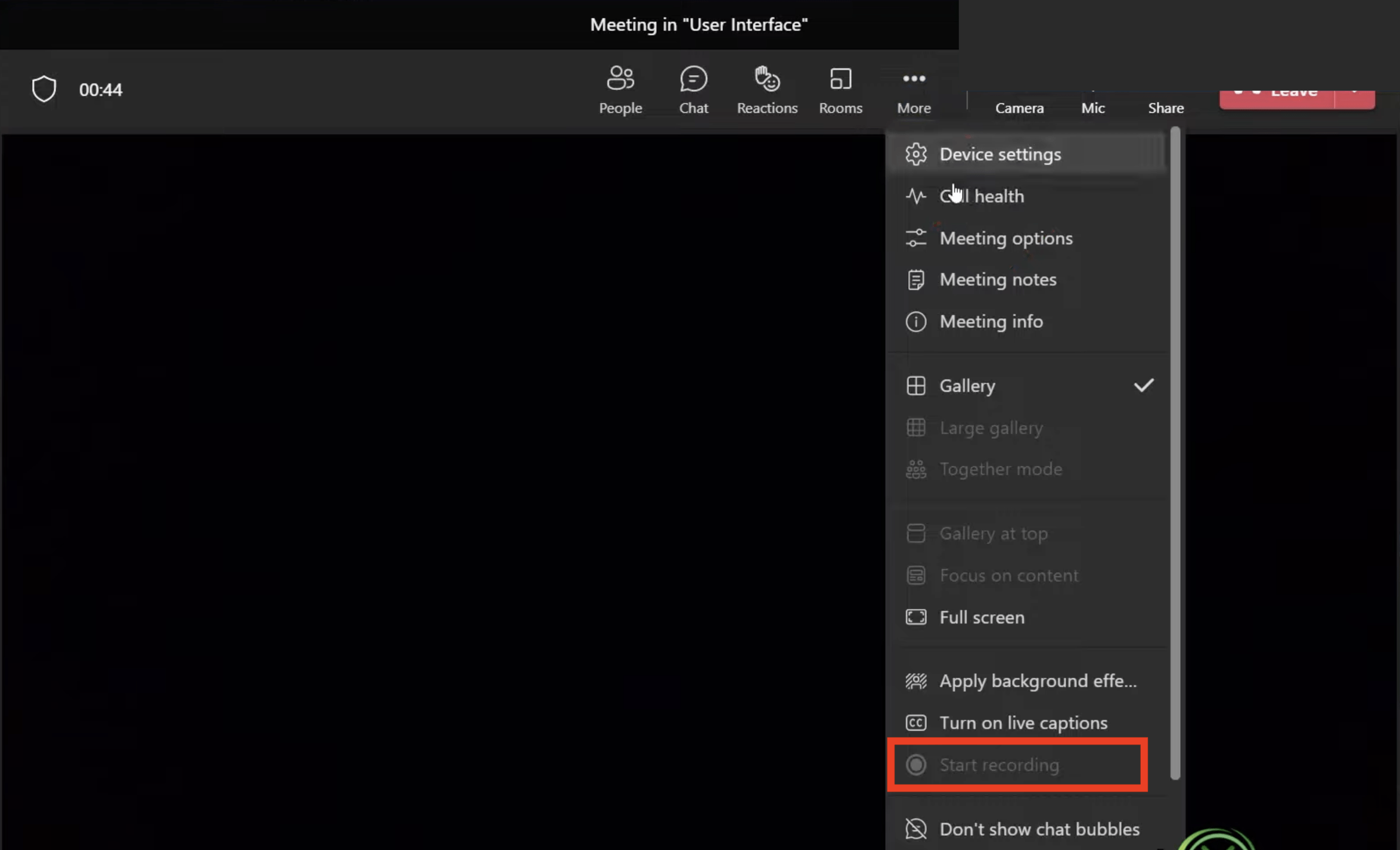The width and height of the screenshot is (1400, 850).
Task: Click the Gallery grid icon
Action: point(915,386)
